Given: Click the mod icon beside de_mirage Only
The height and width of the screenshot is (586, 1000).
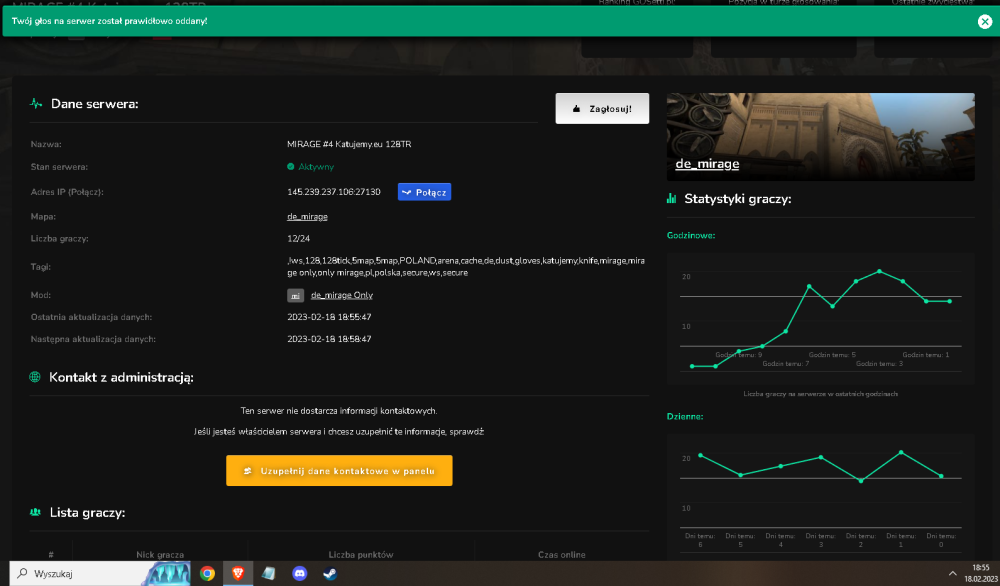Looking at the screenshot, I should click(x=295, y=295).
